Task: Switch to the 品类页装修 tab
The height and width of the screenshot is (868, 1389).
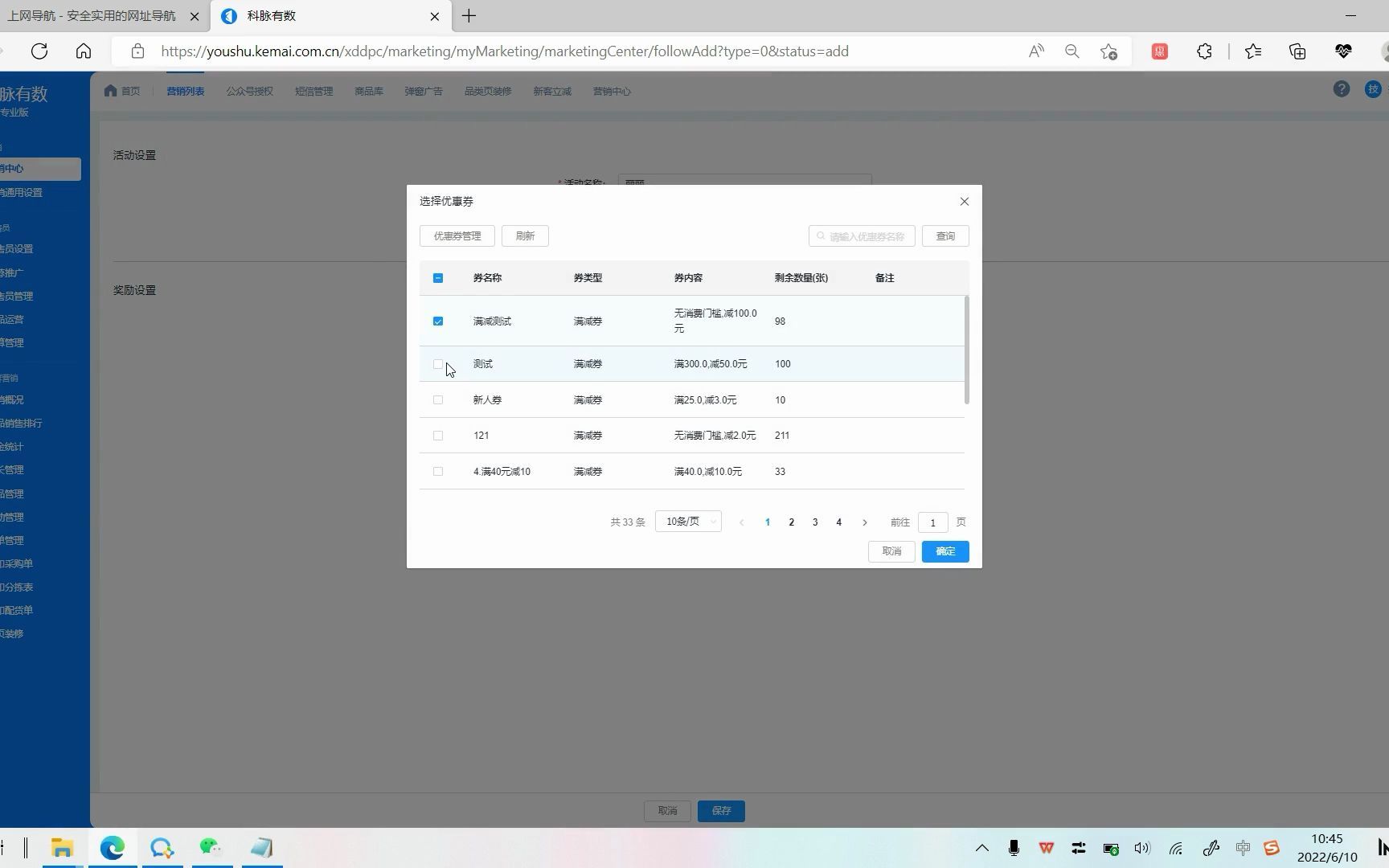Action: coord(488,92)
